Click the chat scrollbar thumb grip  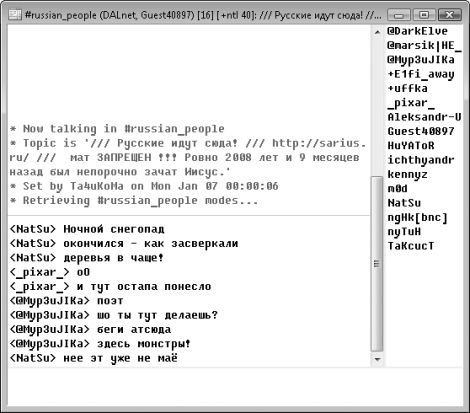(x=377, y=264)
